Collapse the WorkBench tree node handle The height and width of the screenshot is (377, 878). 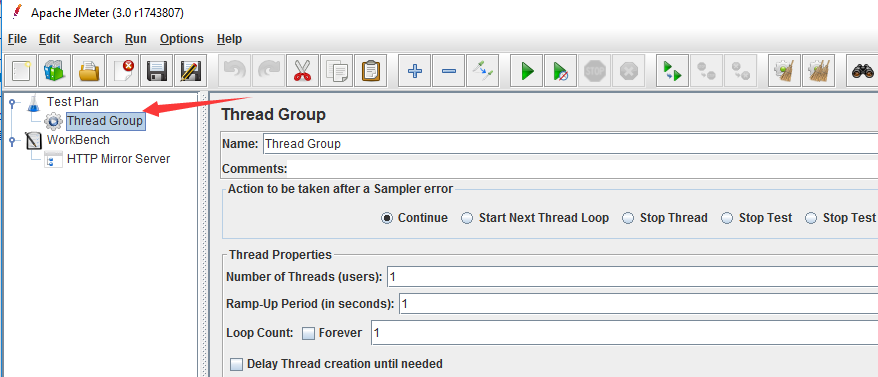click(12, 140)
